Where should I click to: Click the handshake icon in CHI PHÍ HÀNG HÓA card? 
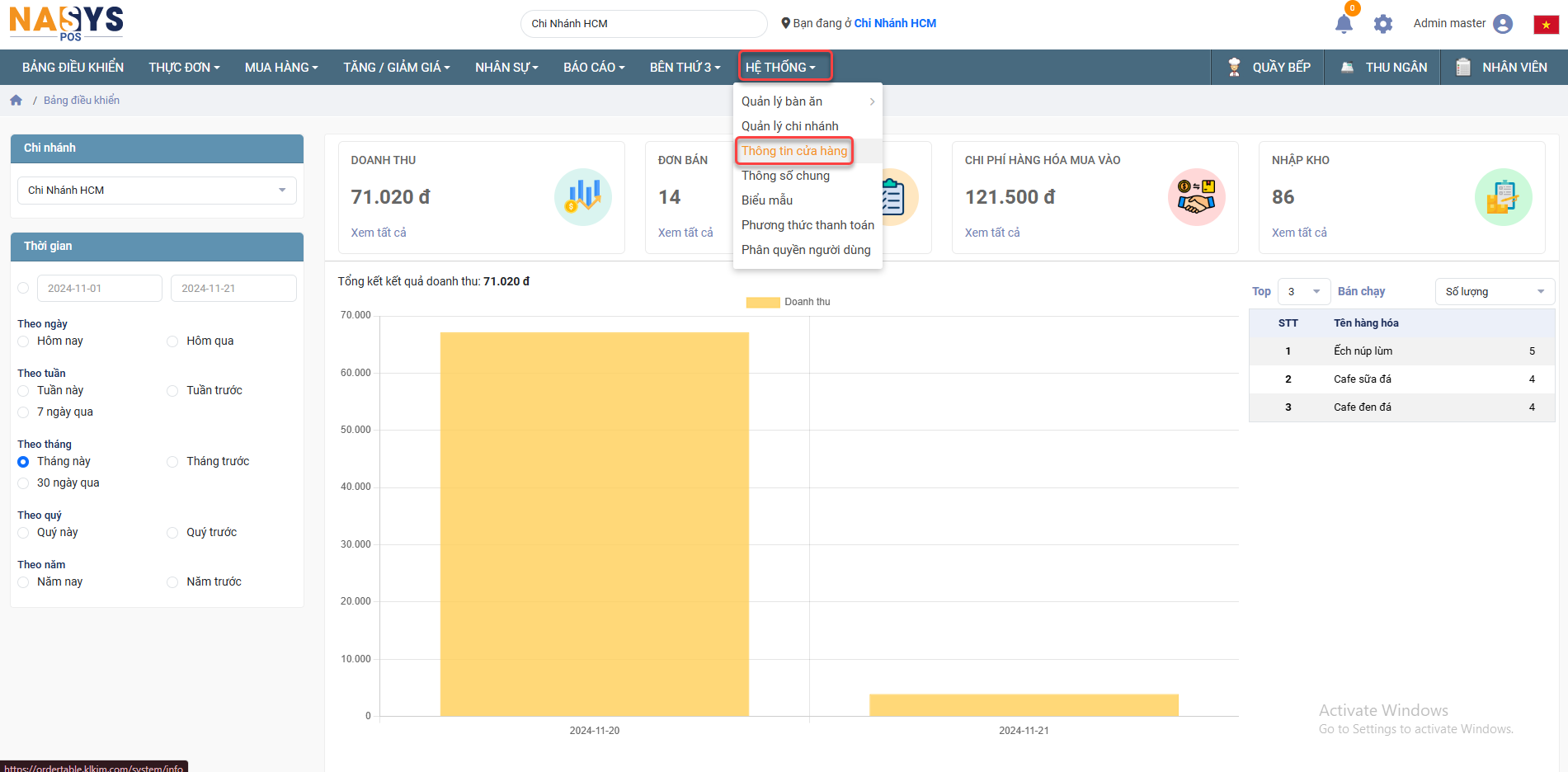pyautogui.click(x=1197, y=197)
